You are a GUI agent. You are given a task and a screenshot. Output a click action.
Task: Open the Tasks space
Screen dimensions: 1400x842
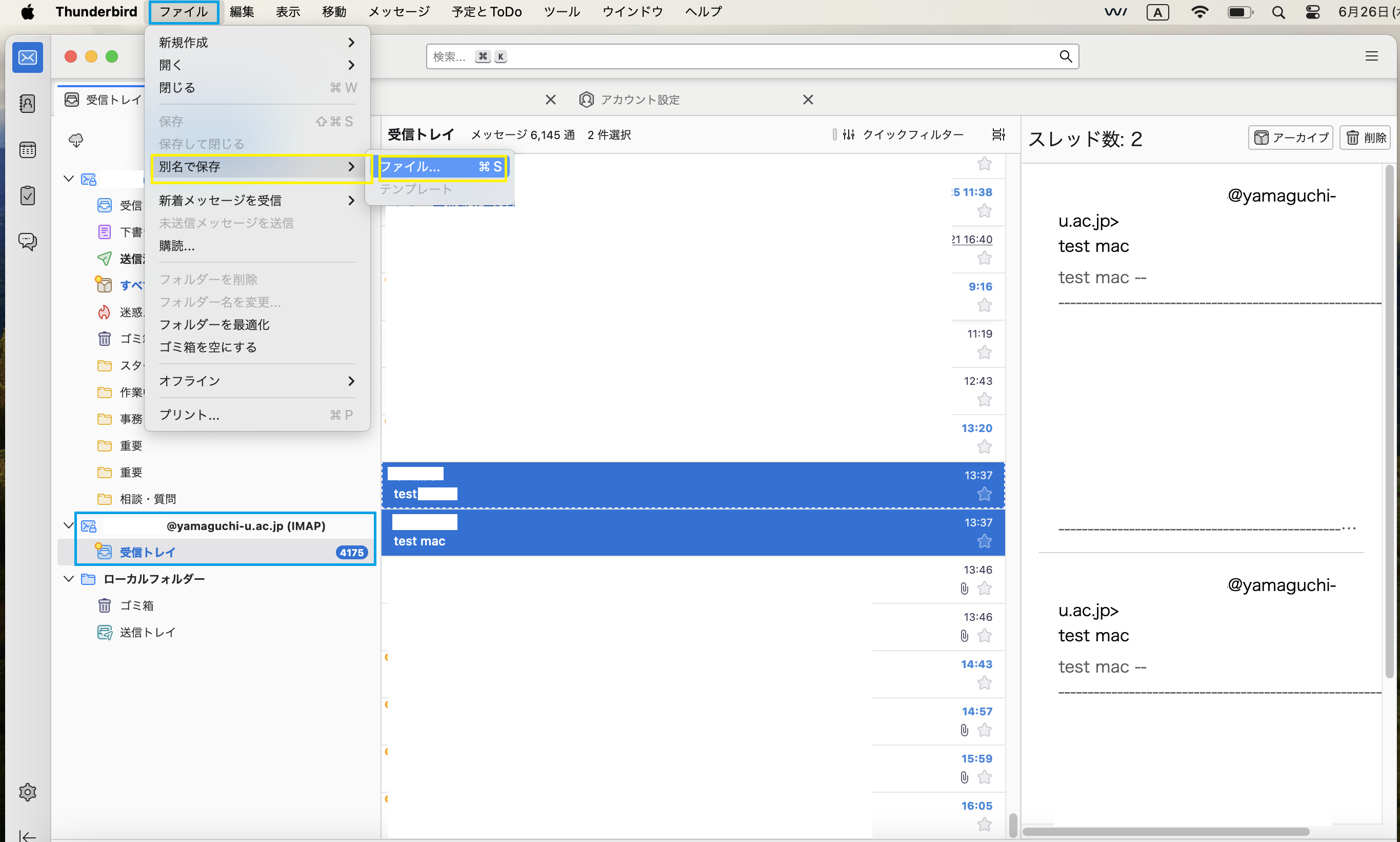tap(27, 195)
